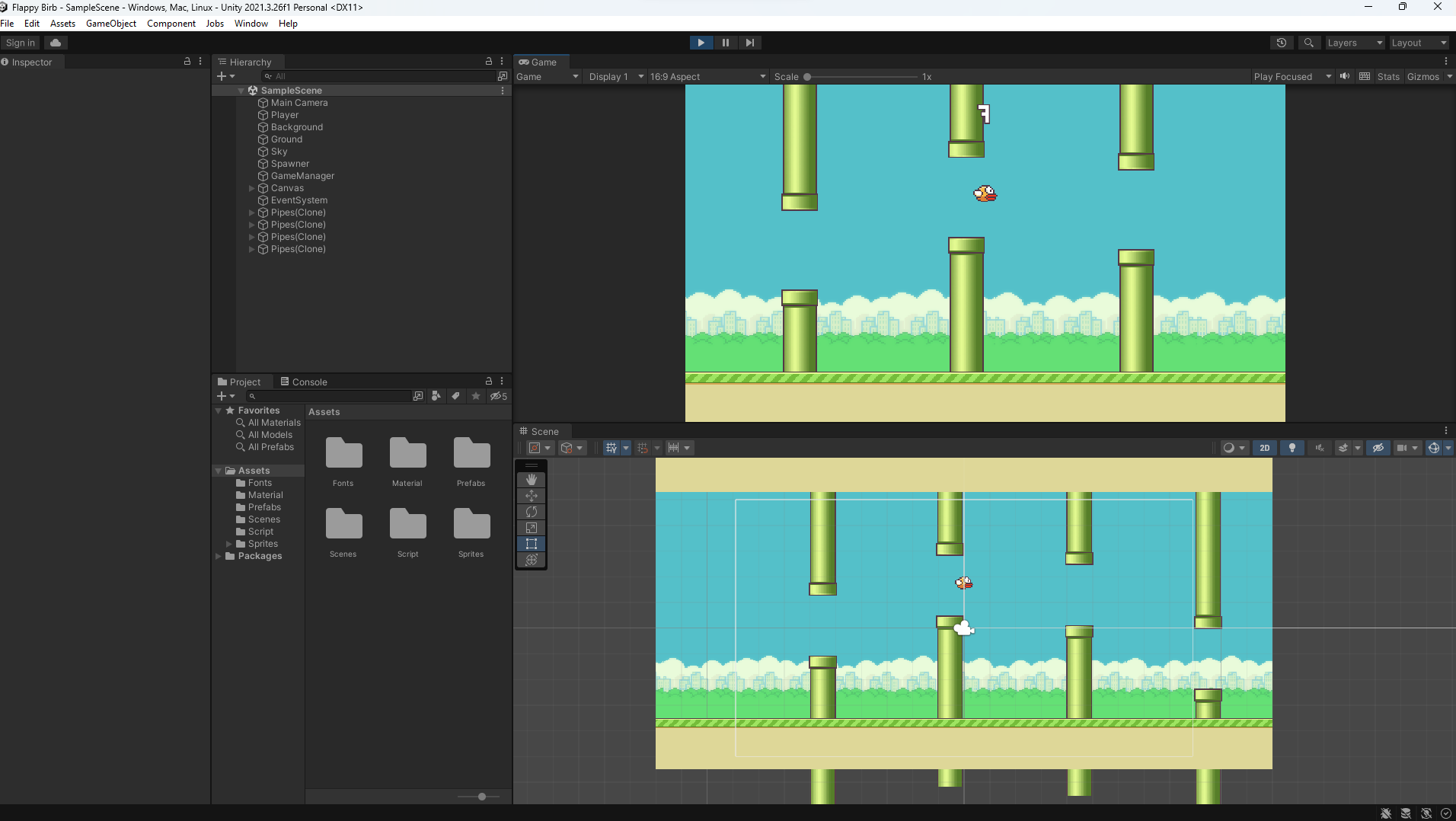Click the Stats button in Game view
1456x821 pixels.
coord(1388,77)
